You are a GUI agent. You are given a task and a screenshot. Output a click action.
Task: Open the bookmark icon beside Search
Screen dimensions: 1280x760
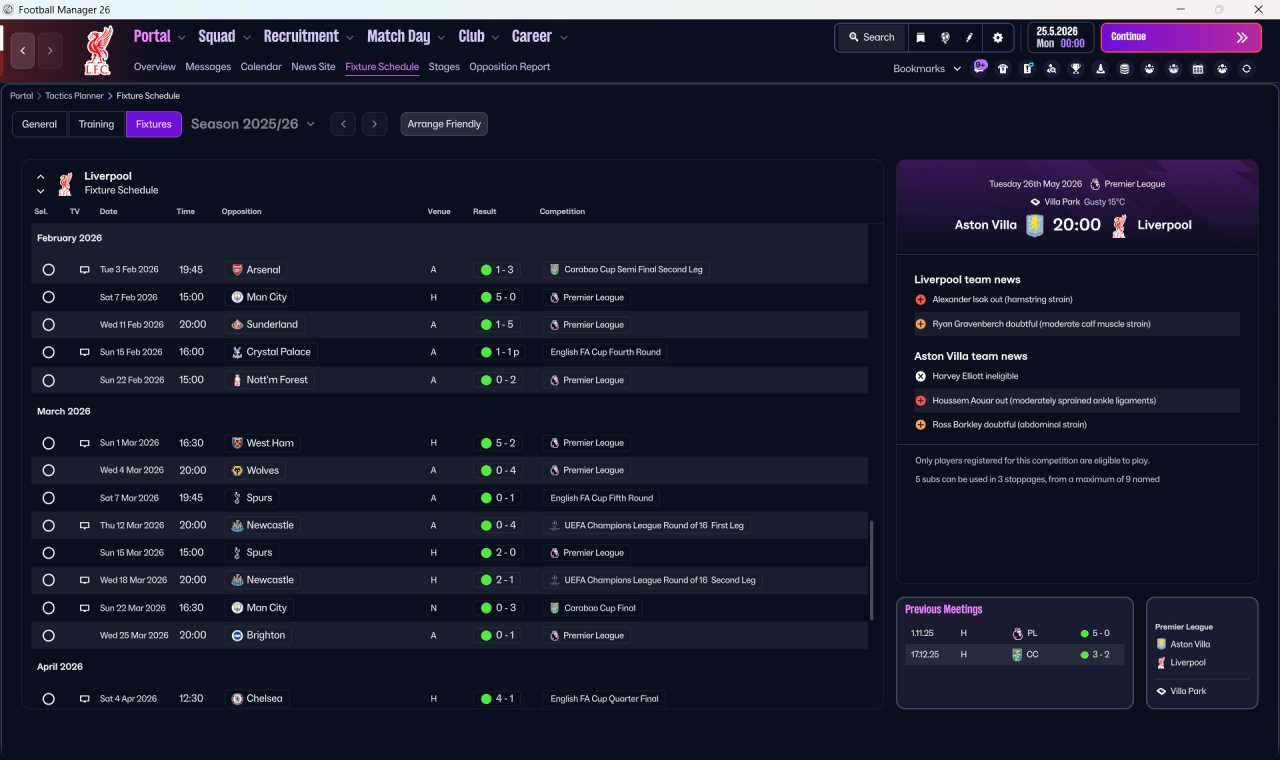920,37
